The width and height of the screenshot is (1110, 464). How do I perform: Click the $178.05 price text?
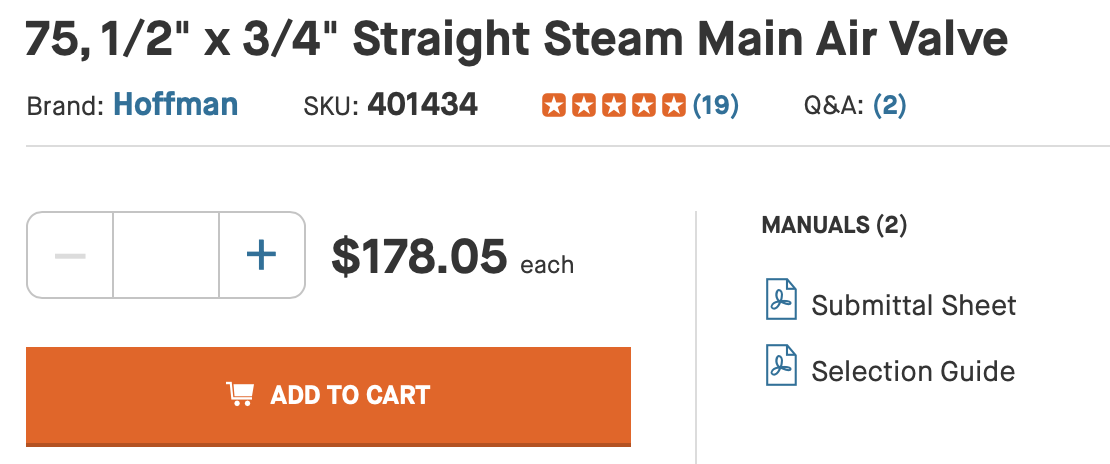coord(419,257)
